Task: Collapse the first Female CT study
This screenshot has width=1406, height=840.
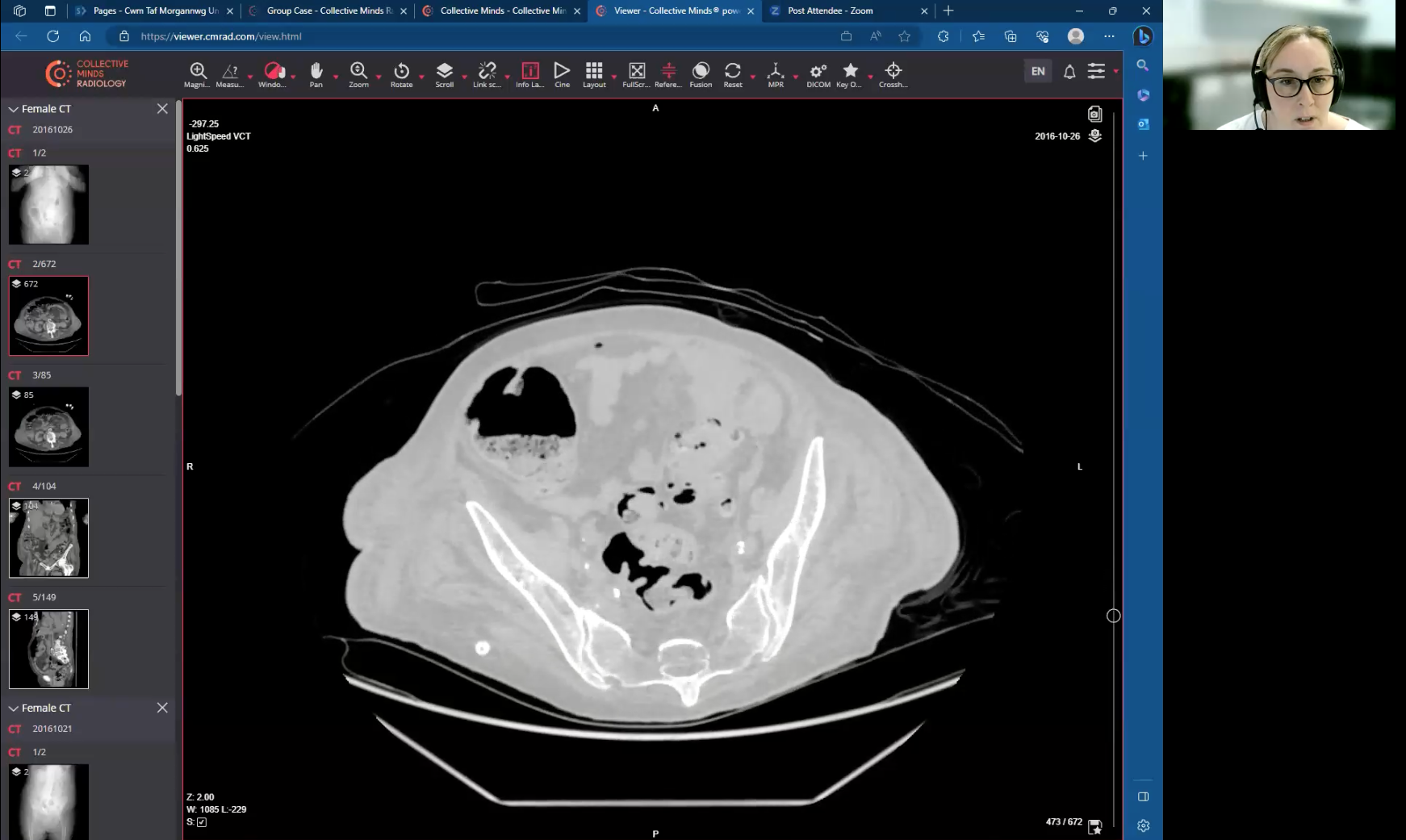Action: click(x=13, y=108)
